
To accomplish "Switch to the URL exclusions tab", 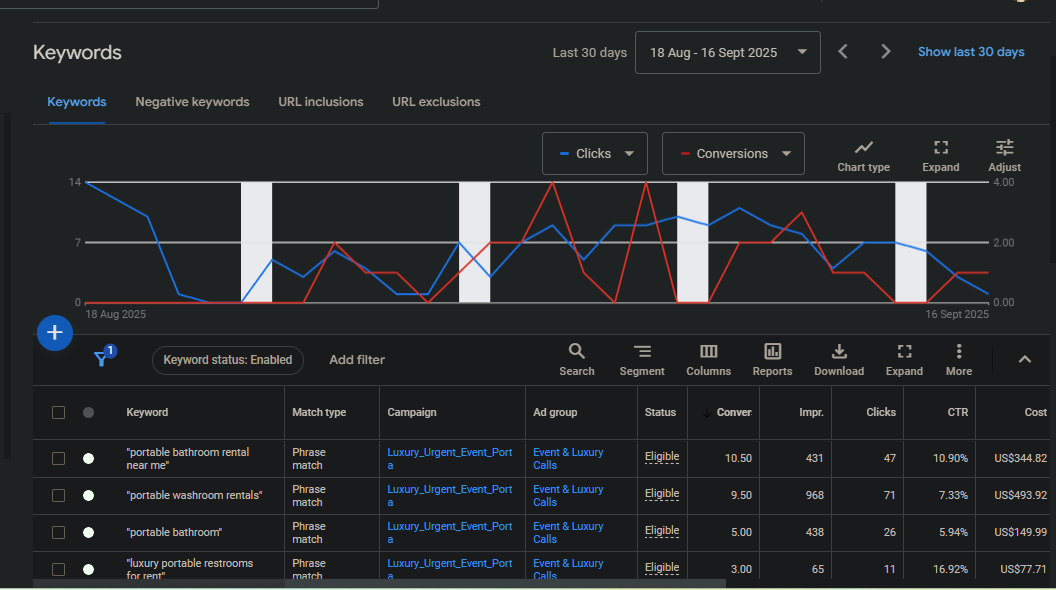I will pyautogui.click(x=436, y=102).
